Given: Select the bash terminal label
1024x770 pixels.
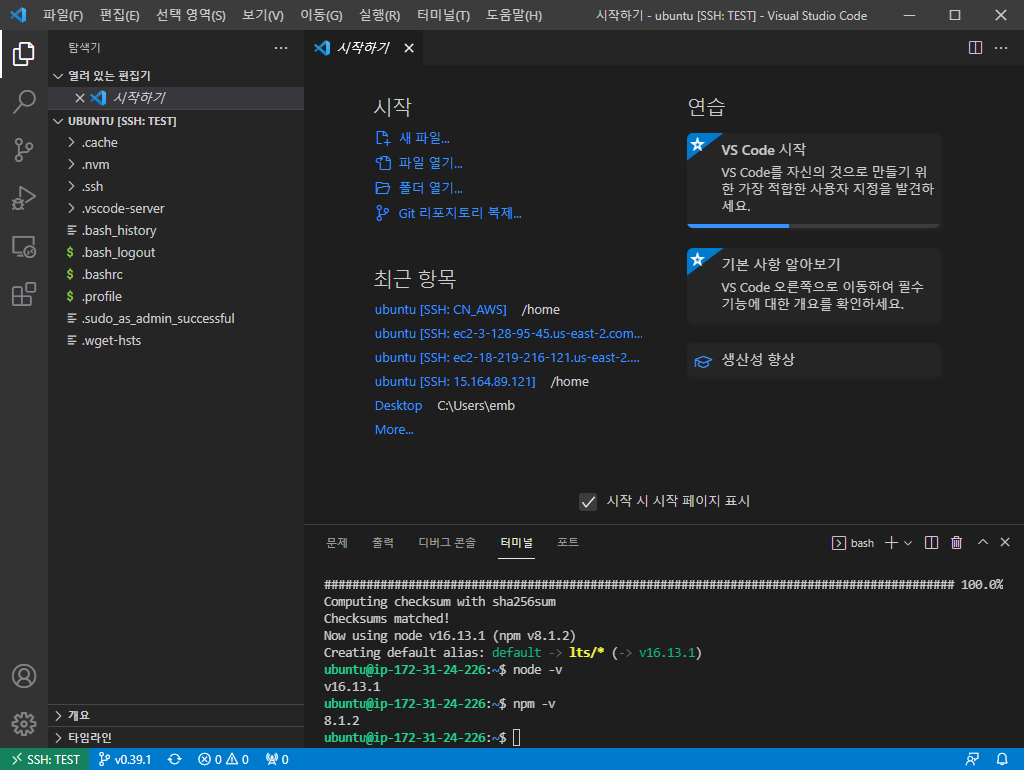Looking at the screenshot, I should (853, 543).
